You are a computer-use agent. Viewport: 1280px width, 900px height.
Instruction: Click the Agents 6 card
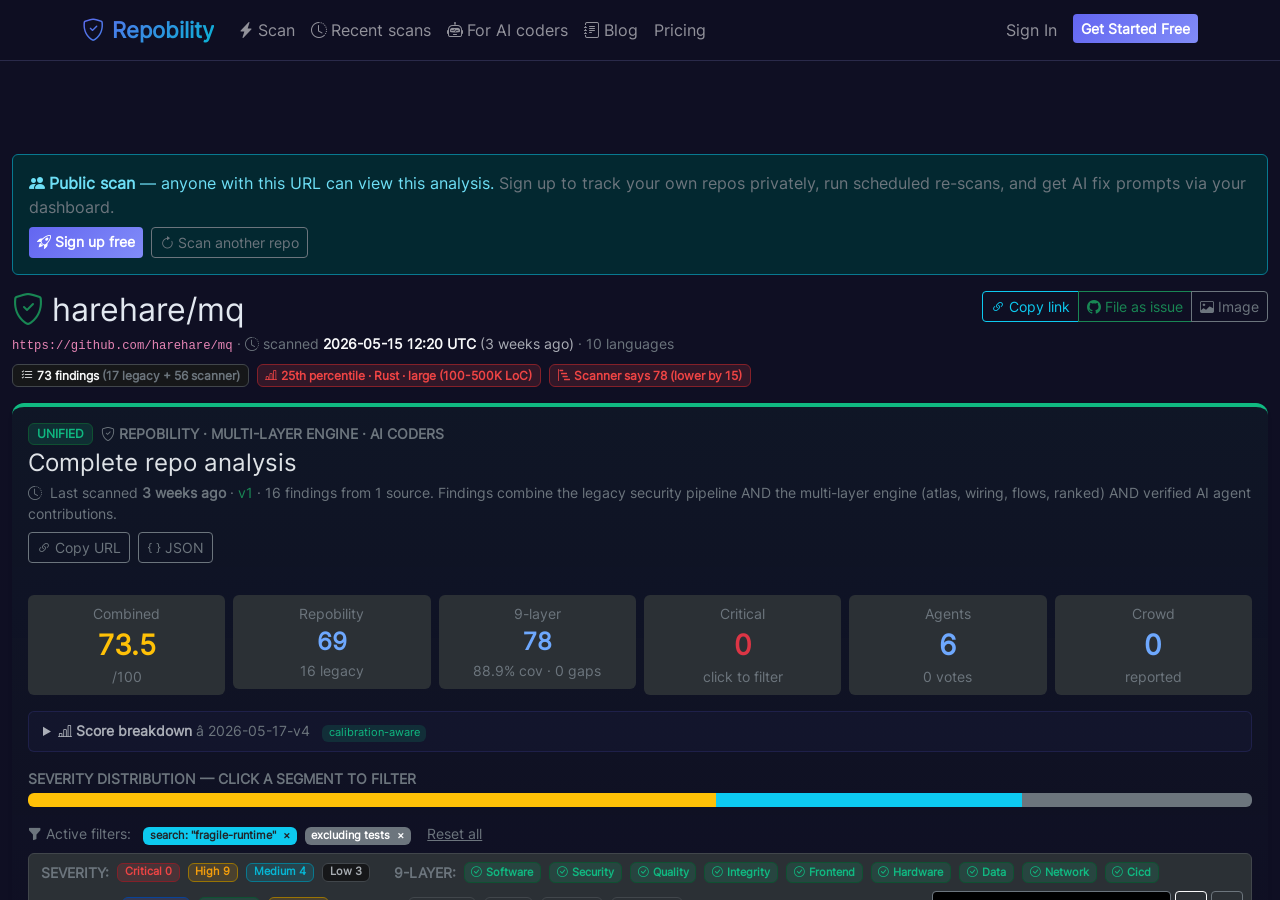coord(948,645)
